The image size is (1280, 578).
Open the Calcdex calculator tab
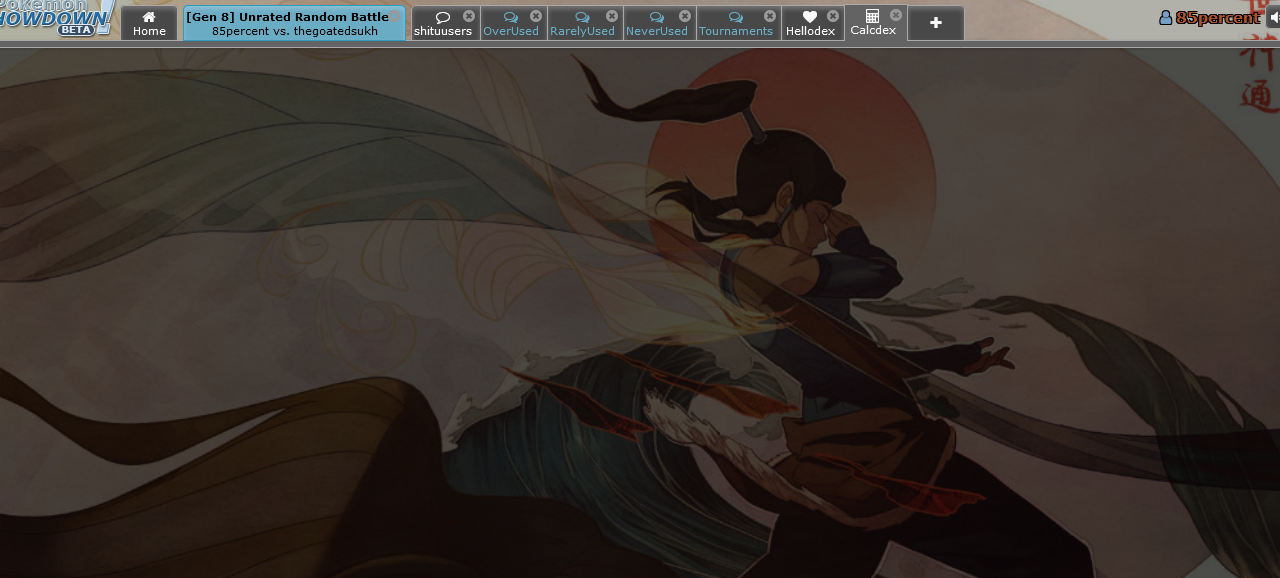[872, 23]
